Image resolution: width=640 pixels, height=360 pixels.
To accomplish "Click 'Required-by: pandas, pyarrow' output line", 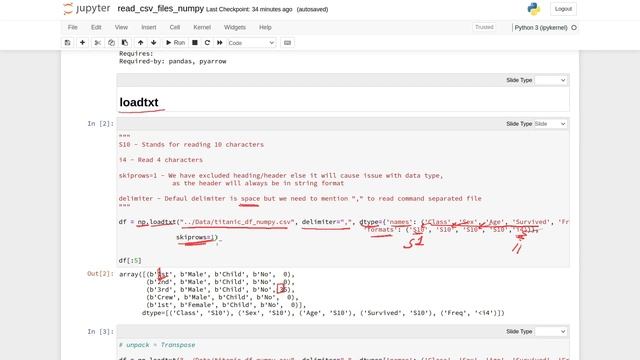I will click(x=172, y=61).
